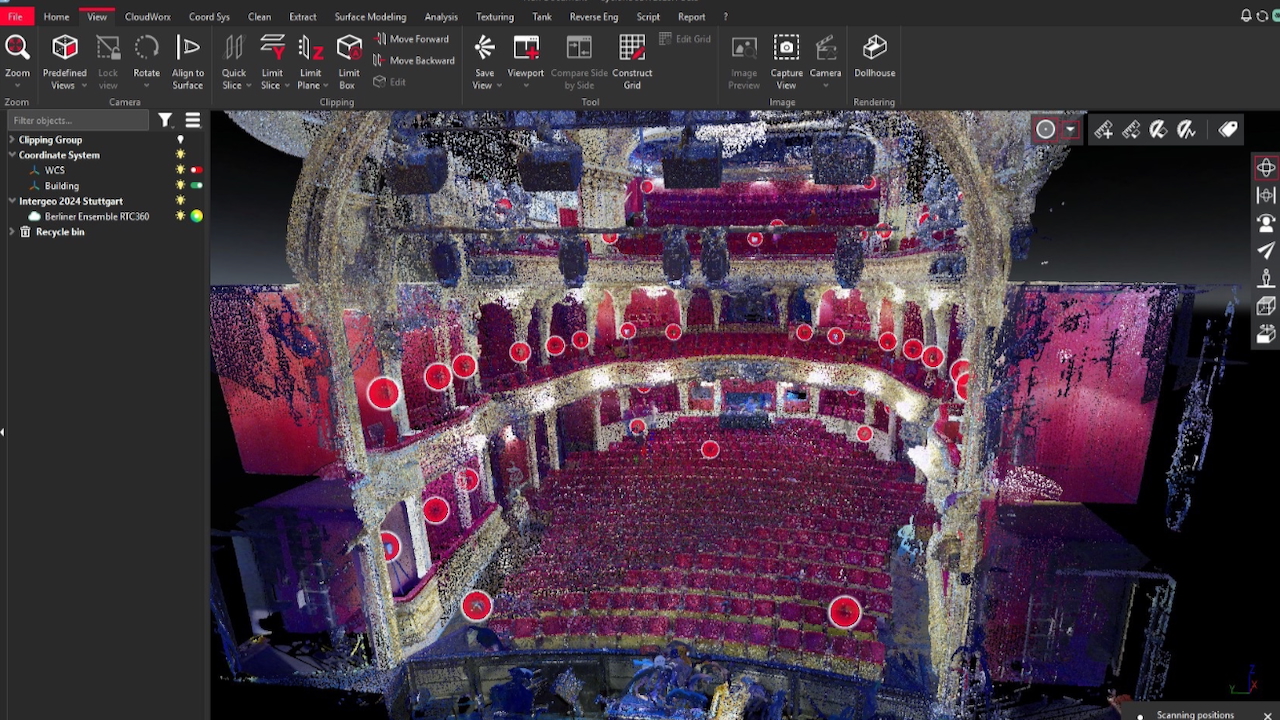Toggle the WCS coordinate system red switch
Image resolution: width=1280 pixels, height=720 pixels.
[x=196, y=170]
